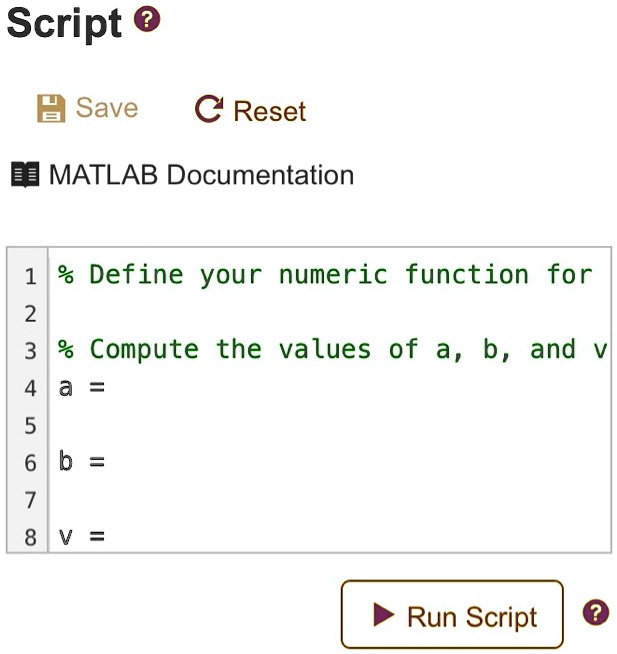This screenshot has height=654, width=617.
Task: Click the play triangle in Run Script
Action: [x=383, y=615]
